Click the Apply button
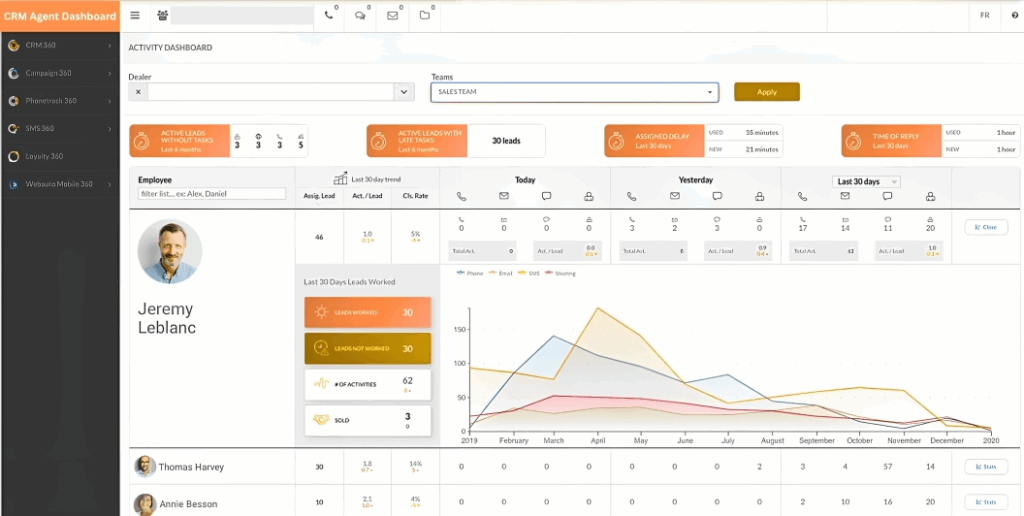Image resolution: width=1024 pixels, height=516 pixels. (766, 92)
